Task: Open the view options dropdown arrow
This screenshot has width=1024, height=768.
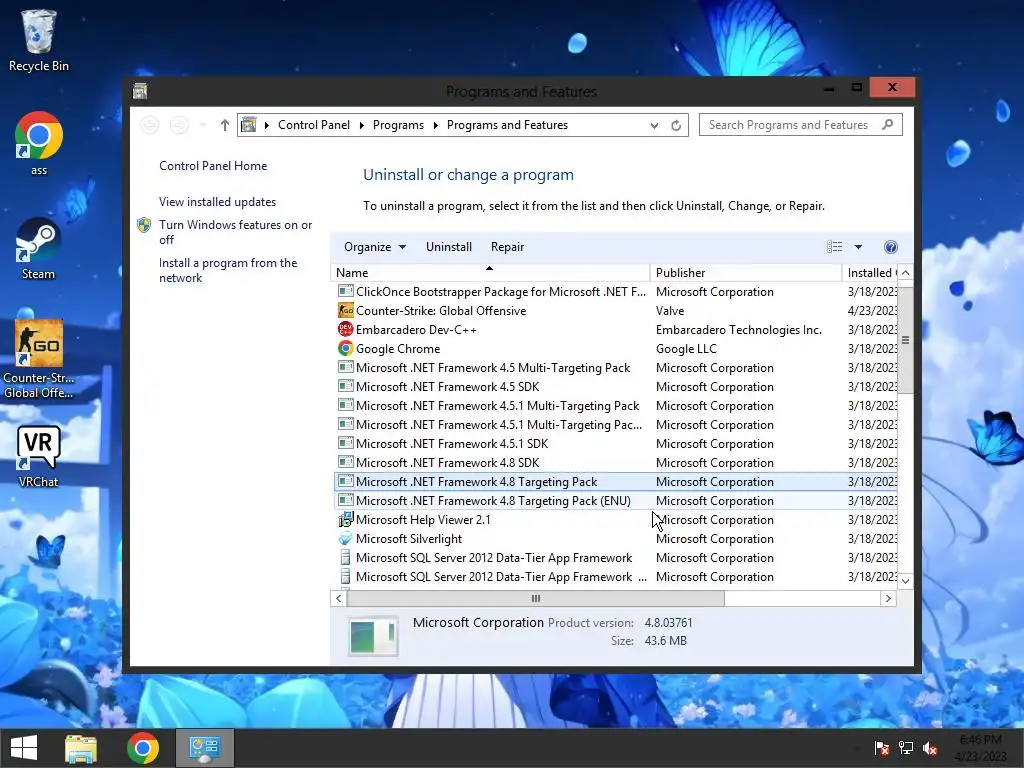Action: click(x=858, y=247)
